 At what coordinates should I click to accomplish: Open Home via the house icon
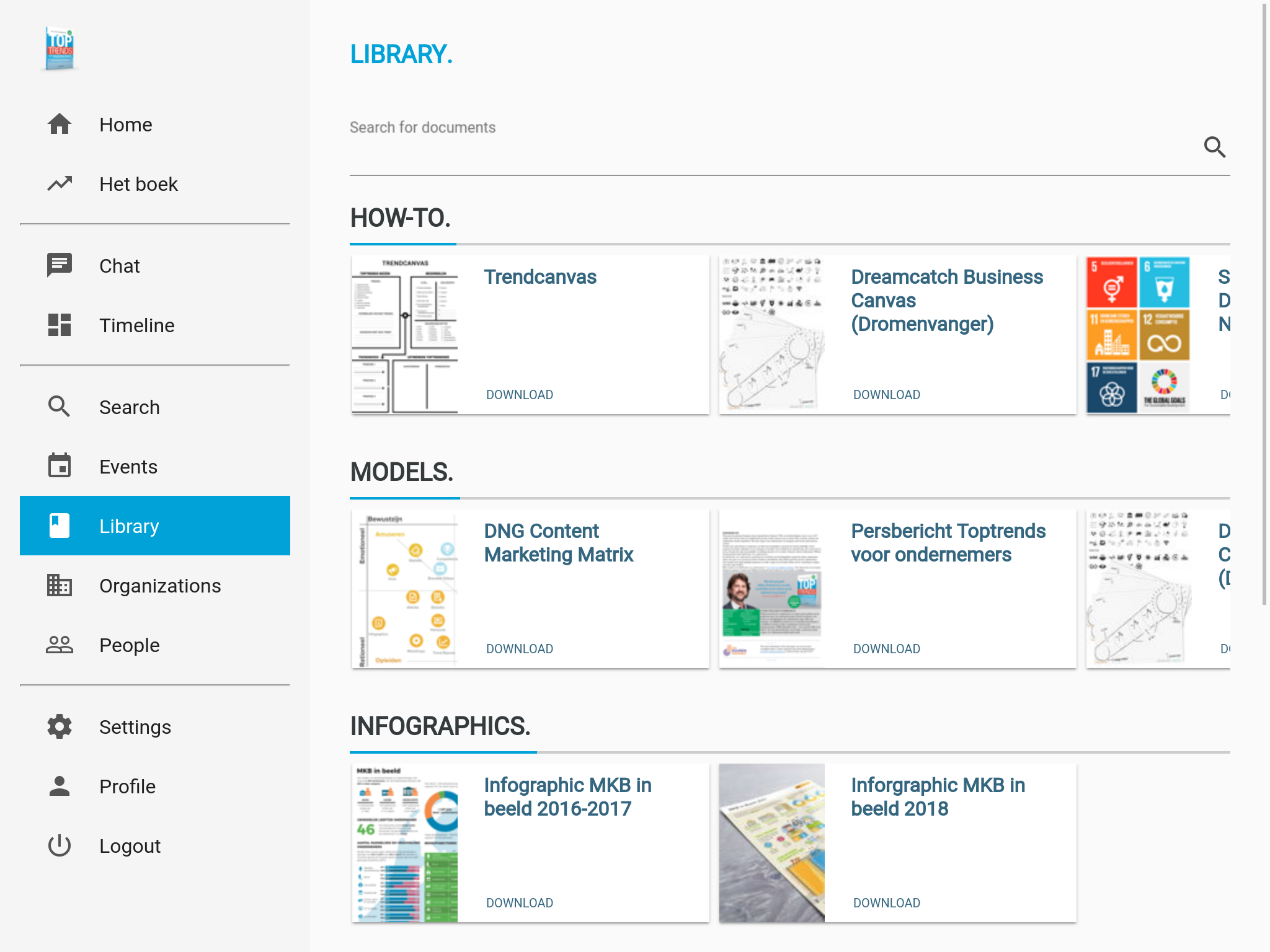[x=60, y=125]
